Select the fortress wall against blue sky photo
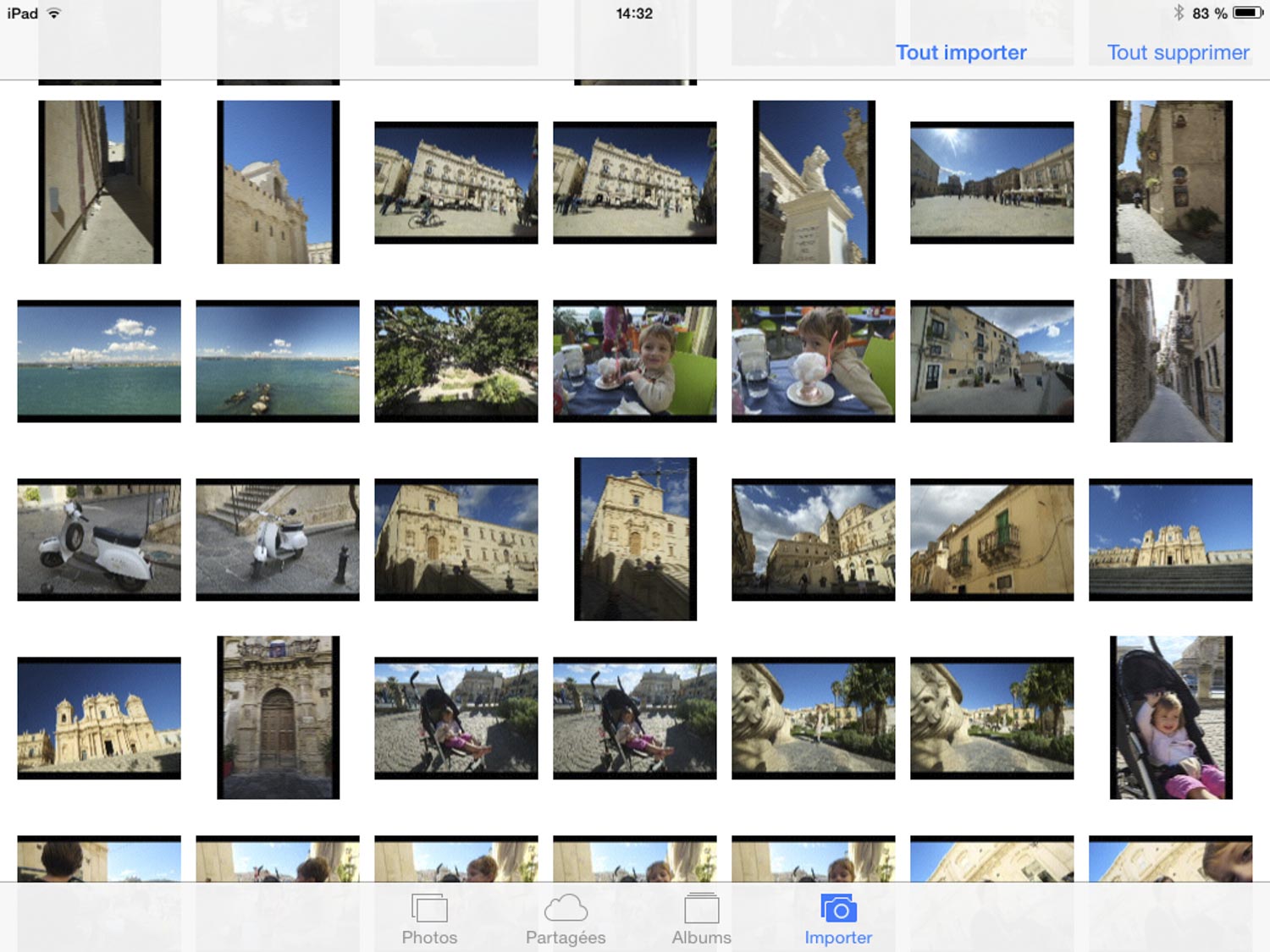This screenshot has width=1270, height=952. 279,182
